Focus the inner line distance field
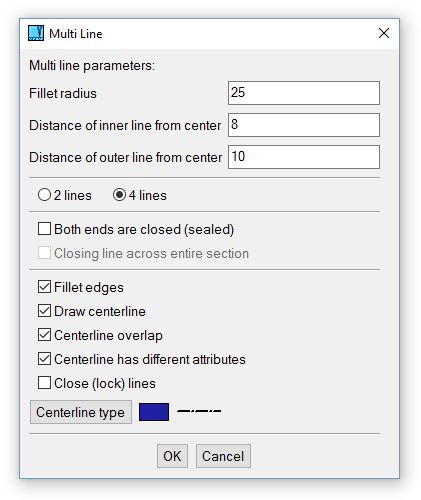The width and height of the screenshot is (421, 500). 304,125
